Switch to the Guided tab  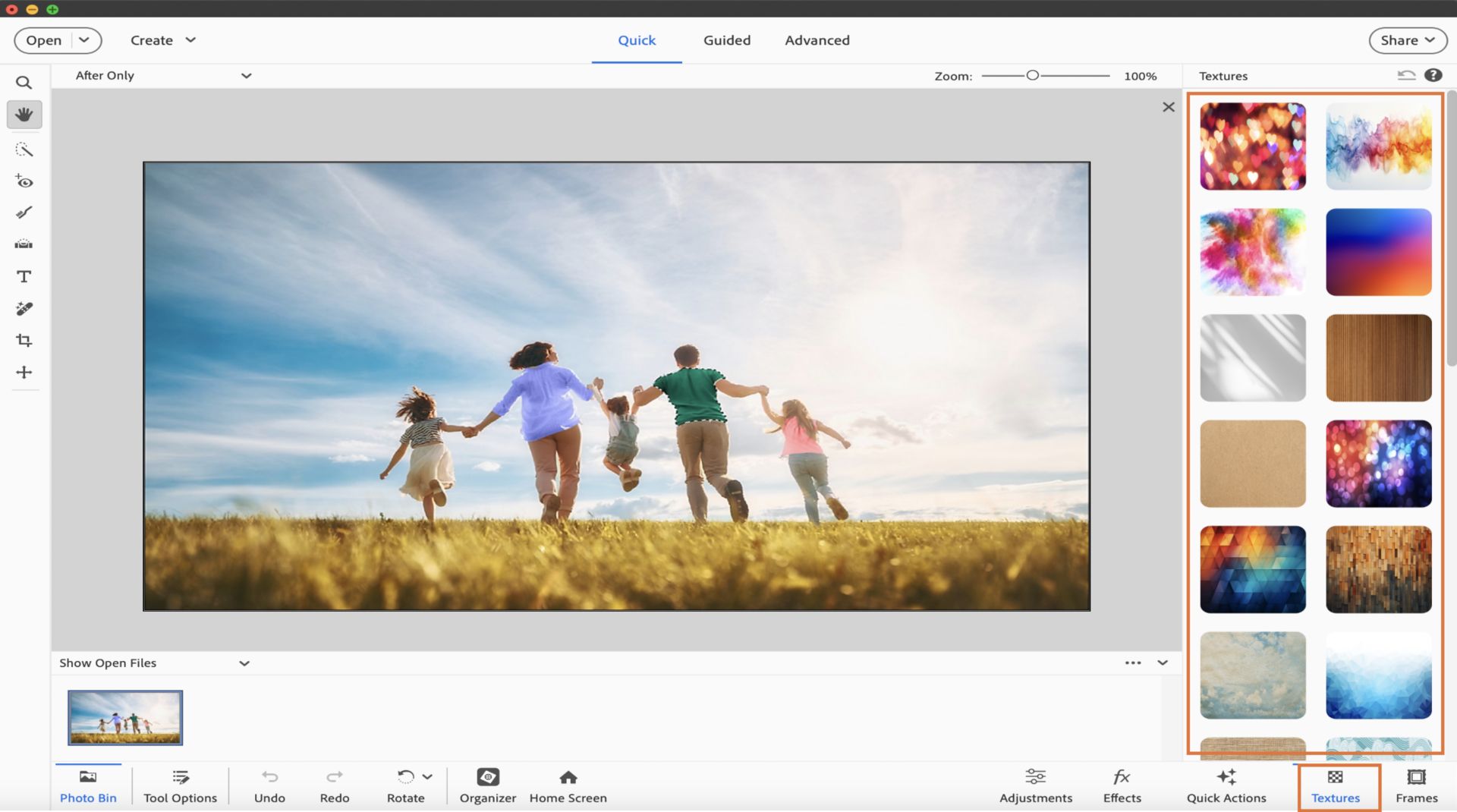[x=726, y=40]
